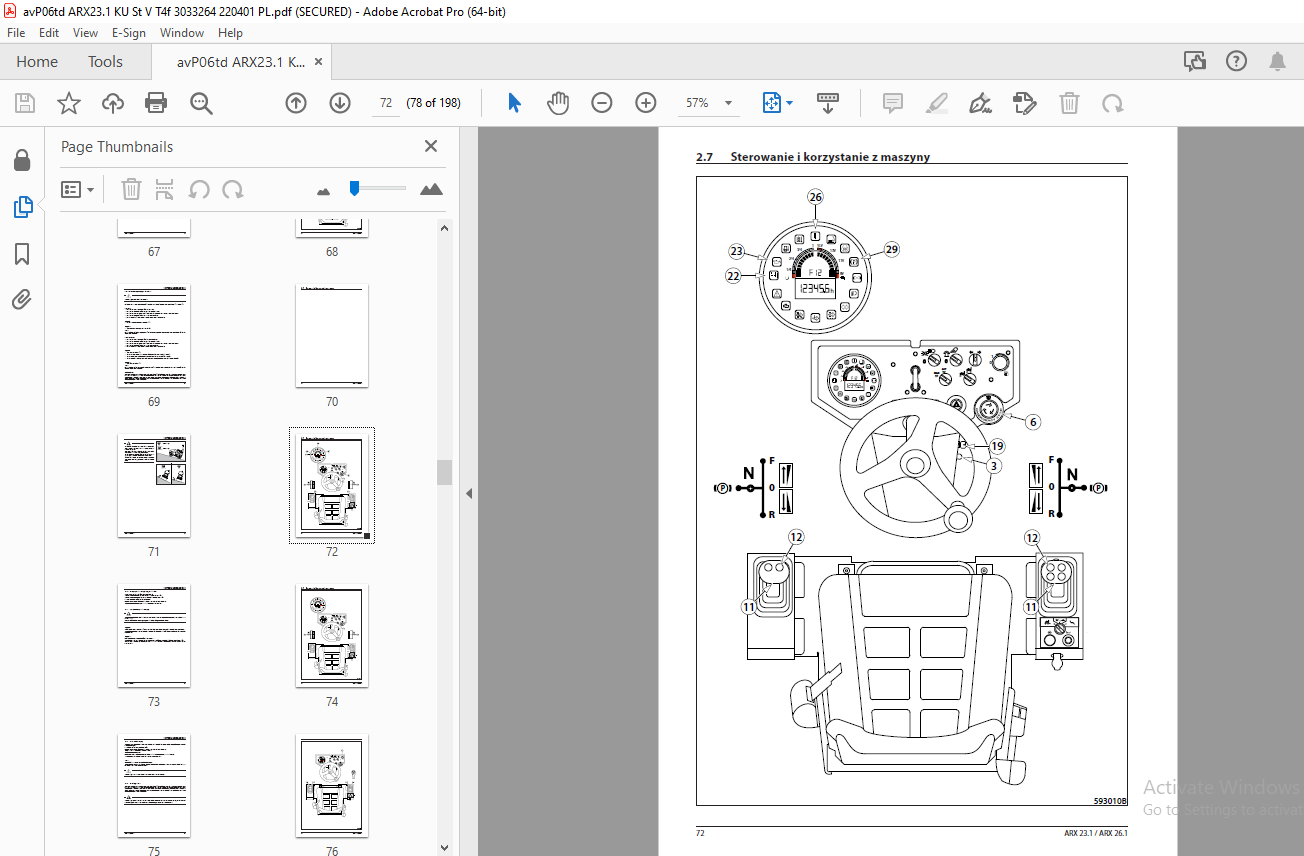1304x856 pixels.
Task: Open the File menu
Action: point(16,32)
